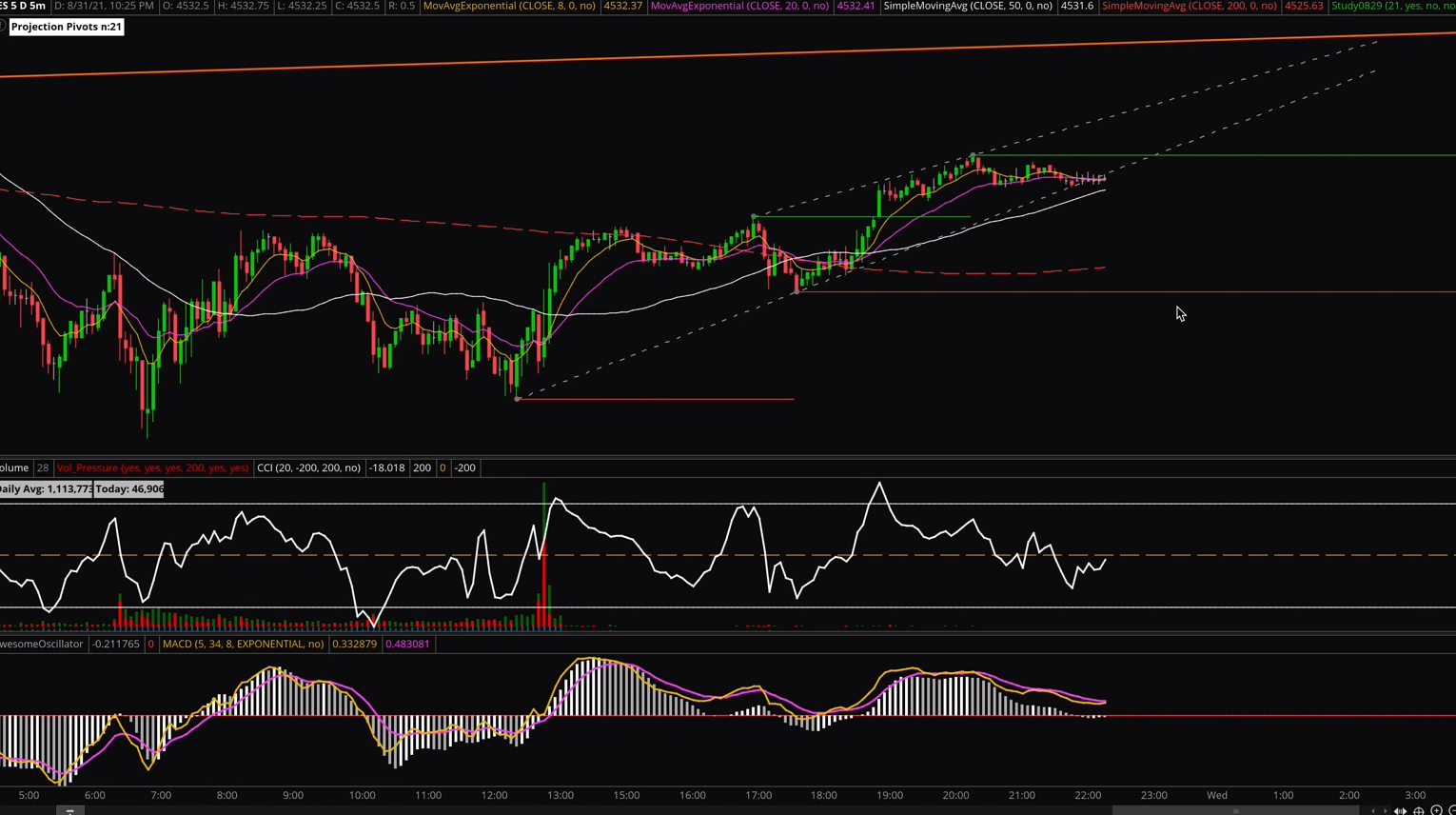Click the scroll right arrow
This screenshot has height=815, width=1456.
(1385, 810)
